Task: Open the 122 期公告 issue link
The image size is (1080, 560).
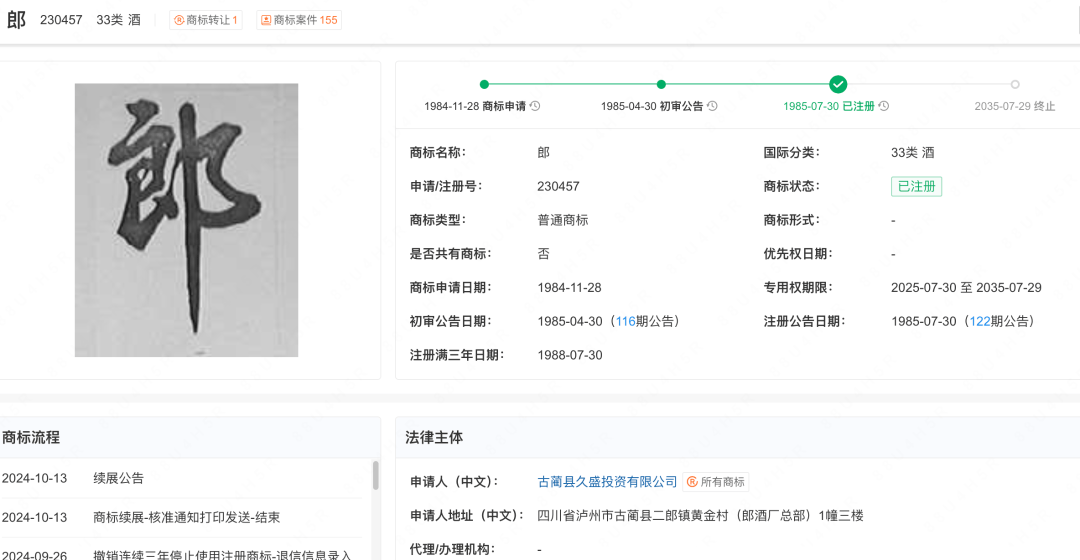Action: (979, 321)
